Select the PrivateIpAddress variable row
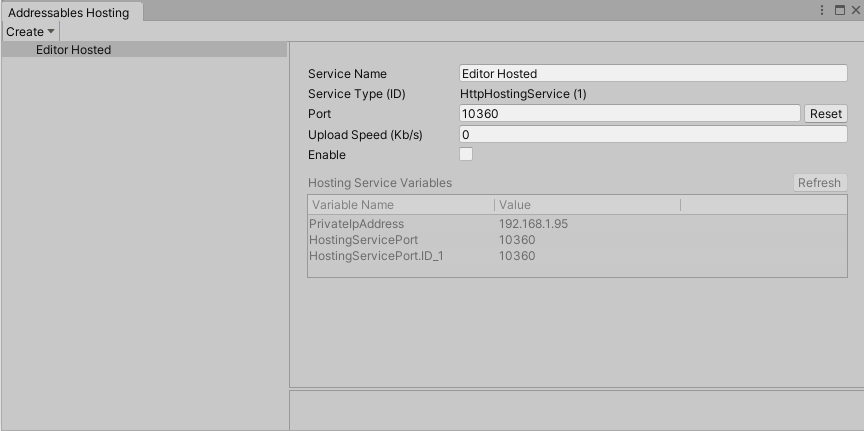This screenshot has height=431, width=864. pos(357,224)
